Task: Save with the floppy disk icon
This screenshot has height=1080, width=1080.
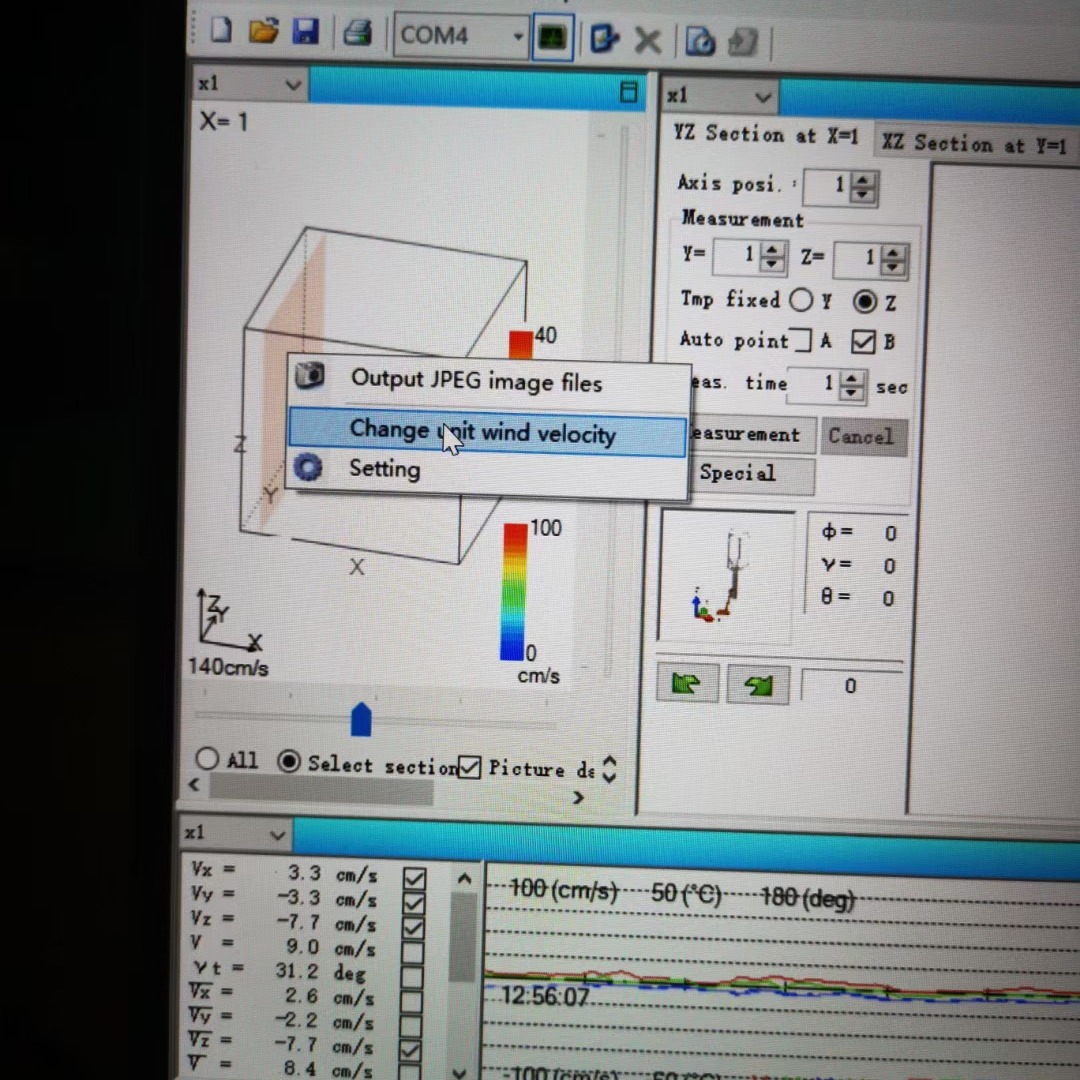Action: click(x=305, y=32)
